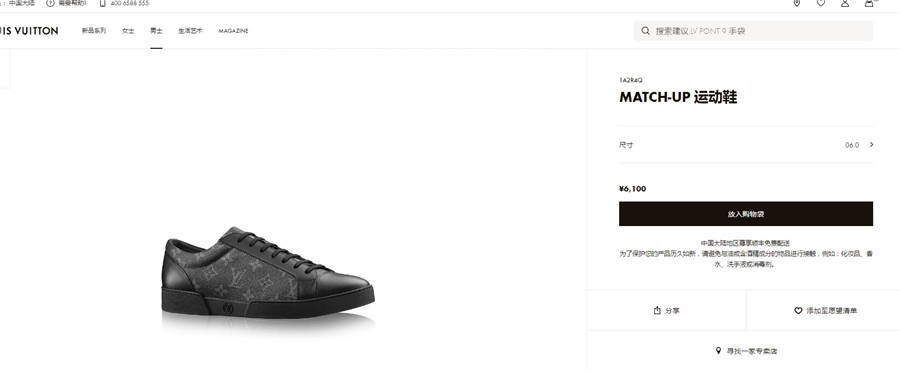The width and height of the screenshot is (900, 371).
Task: Click the Louis Vuitton logo
Action: [29, 31]
